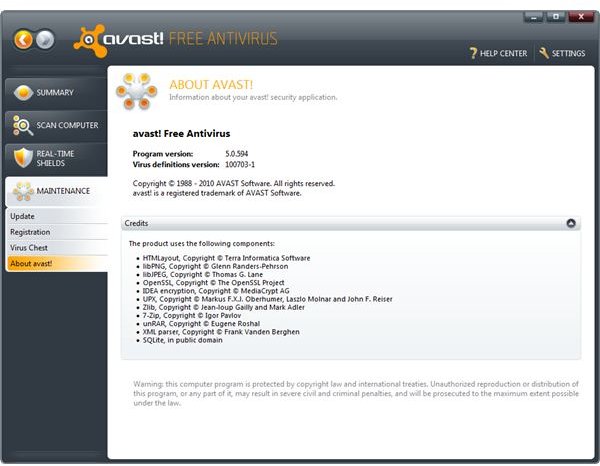Screen dimensions: 600x466
Task: Click the SQLite public domain line
Action: click(x=182, y=340)
